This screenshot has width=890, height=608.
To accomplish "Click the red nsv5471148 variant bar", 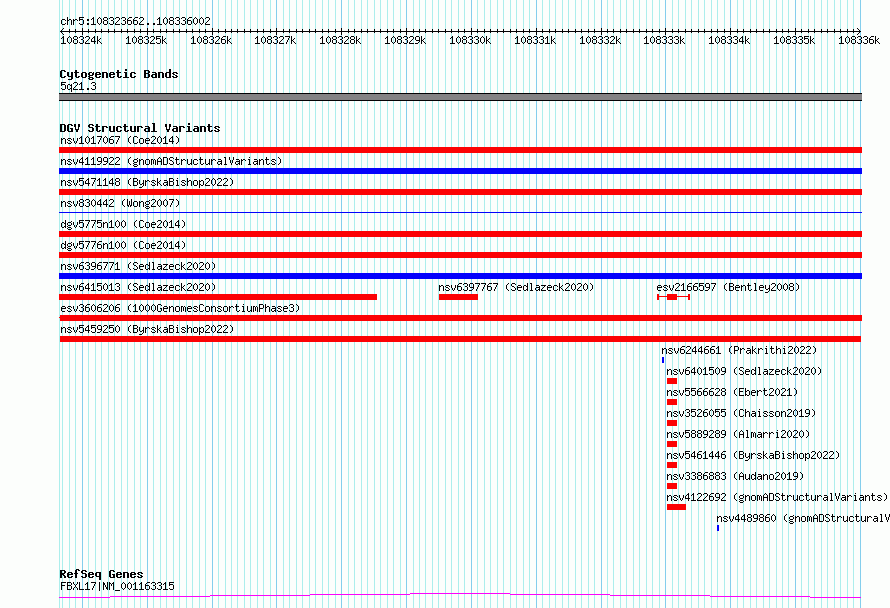I will (460, 192).
